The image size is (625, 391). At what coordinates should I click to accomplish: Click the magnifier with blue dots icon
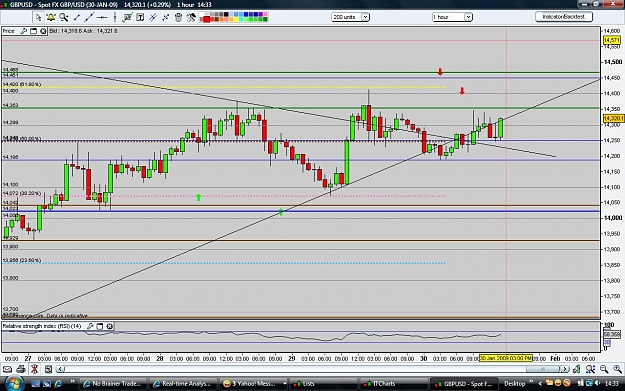[590, 369]
